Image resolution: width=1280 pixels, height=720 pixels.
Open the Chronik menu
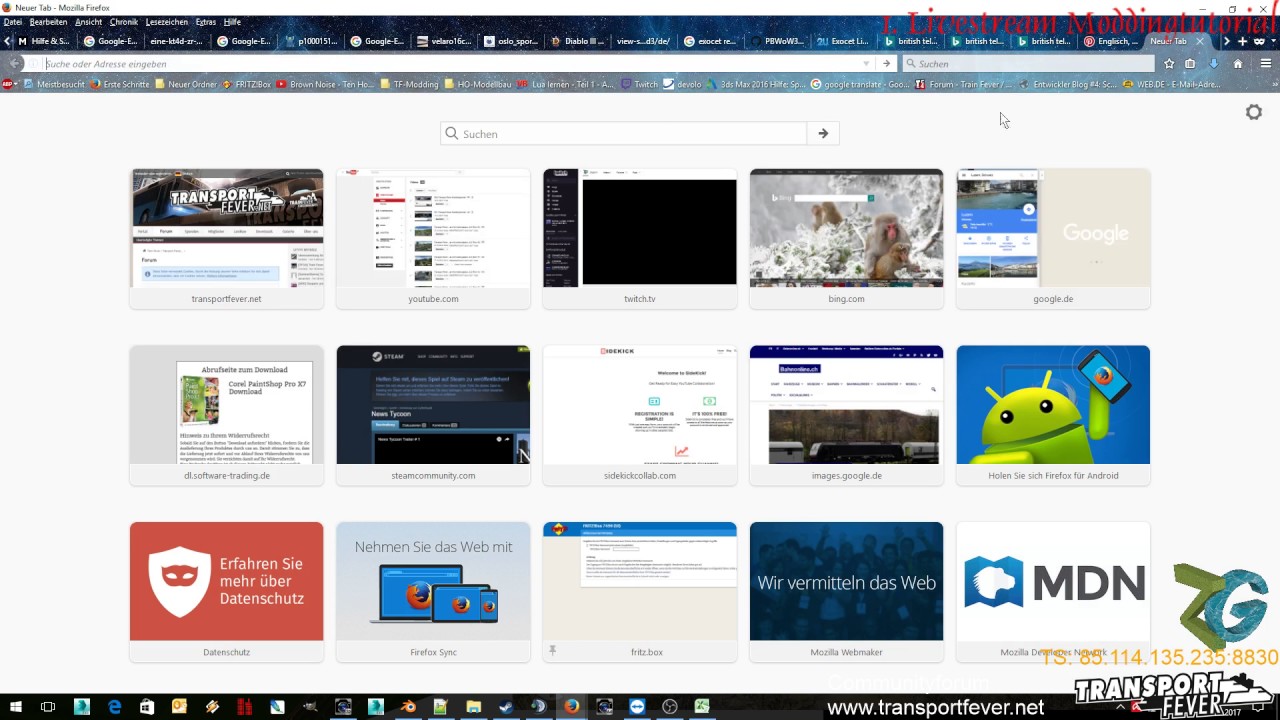tap(124, 21)
